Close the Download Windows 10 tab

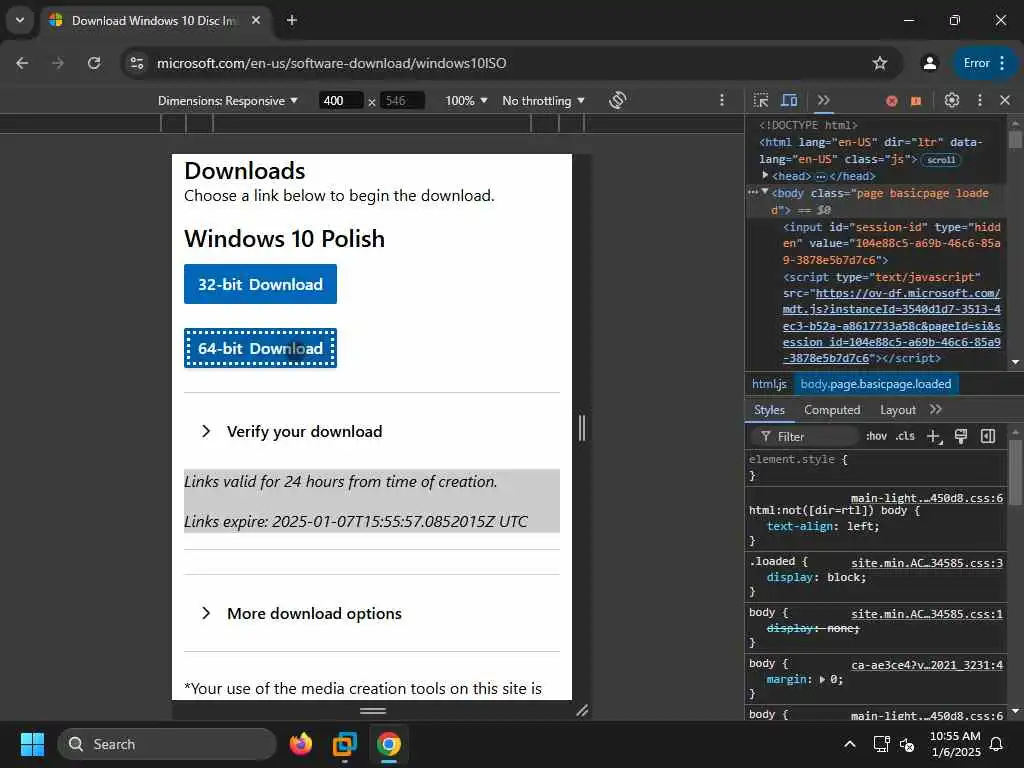coord(256,20)
